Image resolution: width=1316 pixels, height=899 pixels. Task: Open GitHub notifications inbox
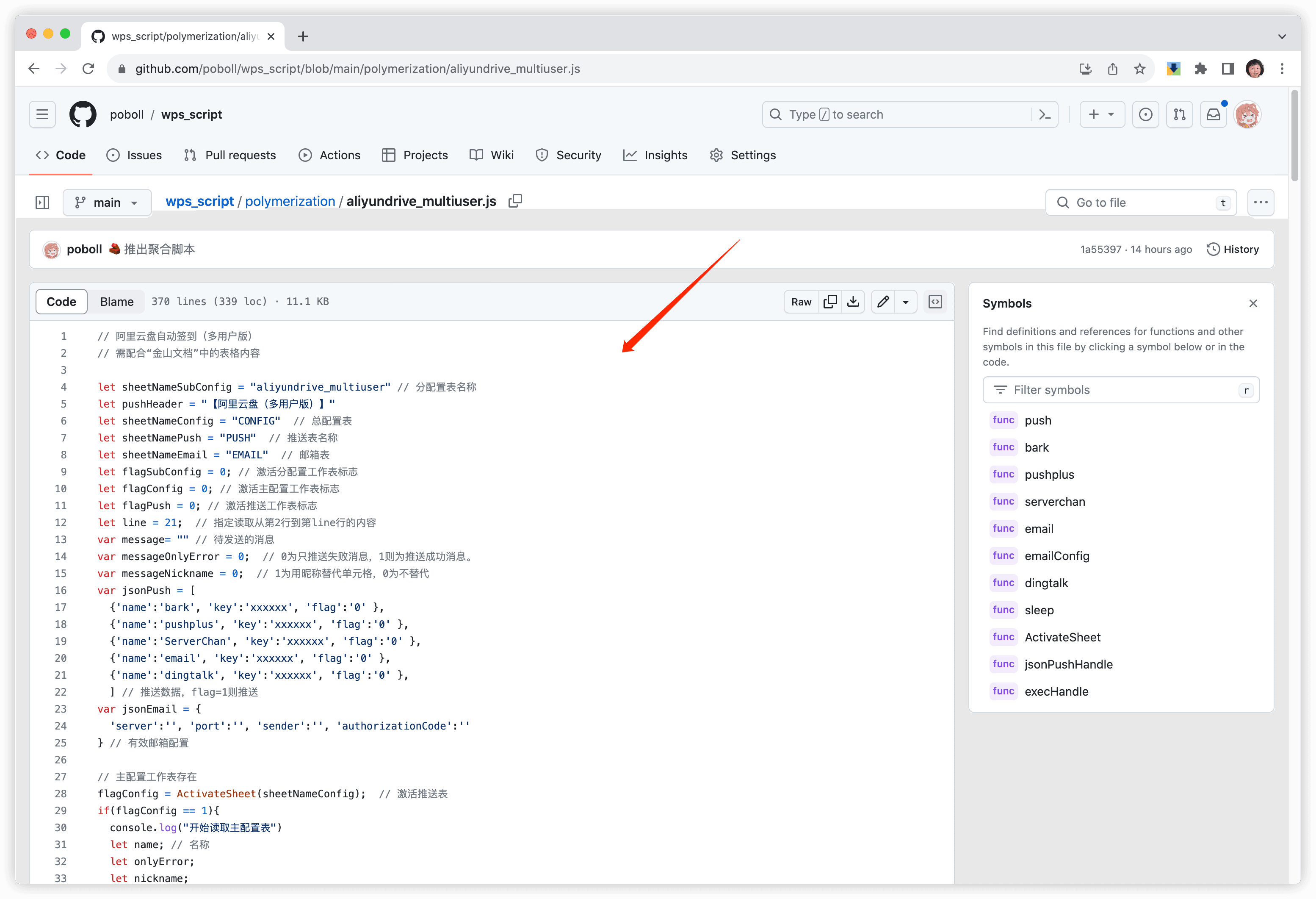(x=1214, y=114)
